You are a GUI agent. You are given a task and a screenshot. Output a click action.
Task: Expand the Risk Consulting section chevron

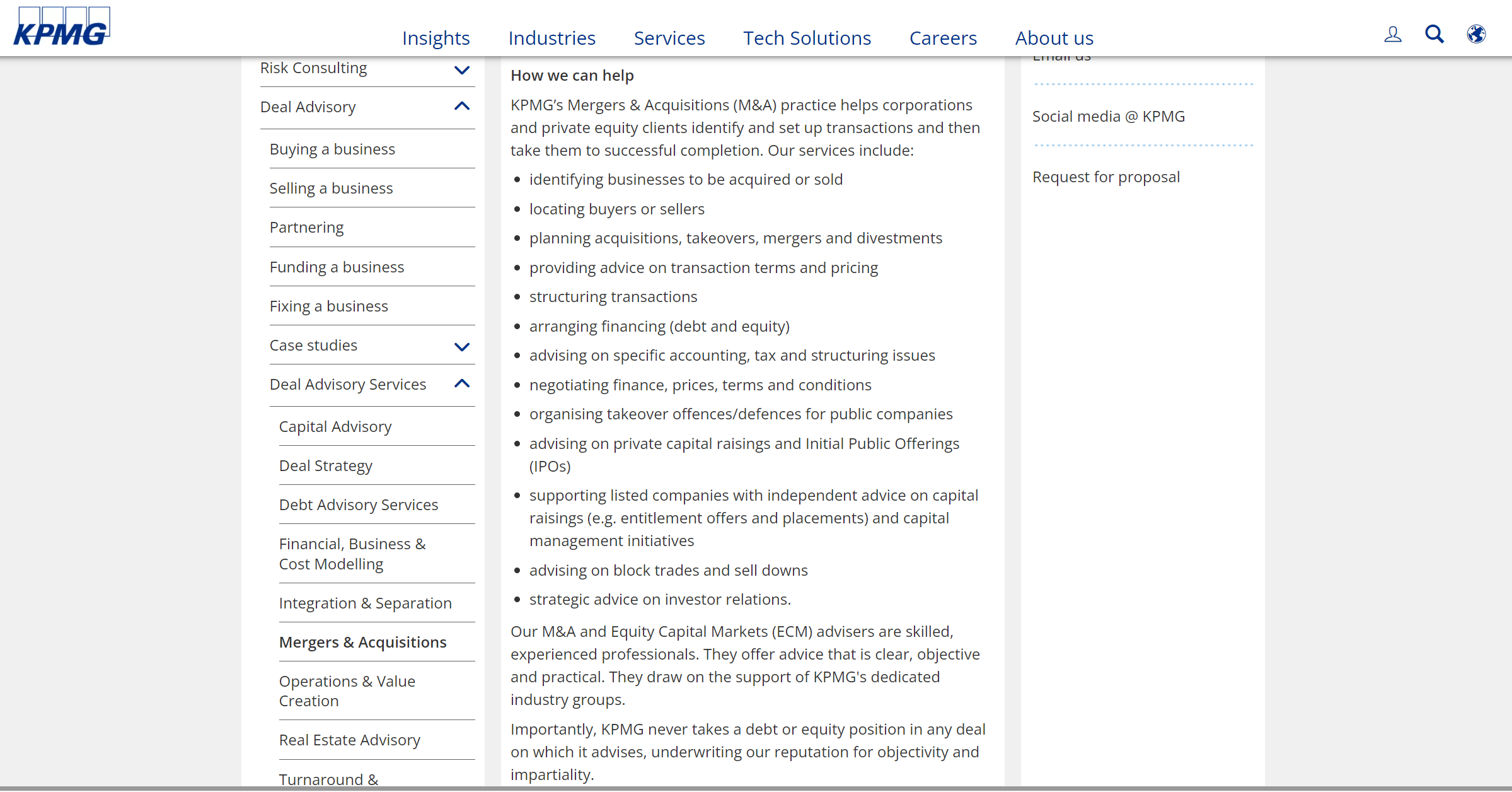(462, 70)
